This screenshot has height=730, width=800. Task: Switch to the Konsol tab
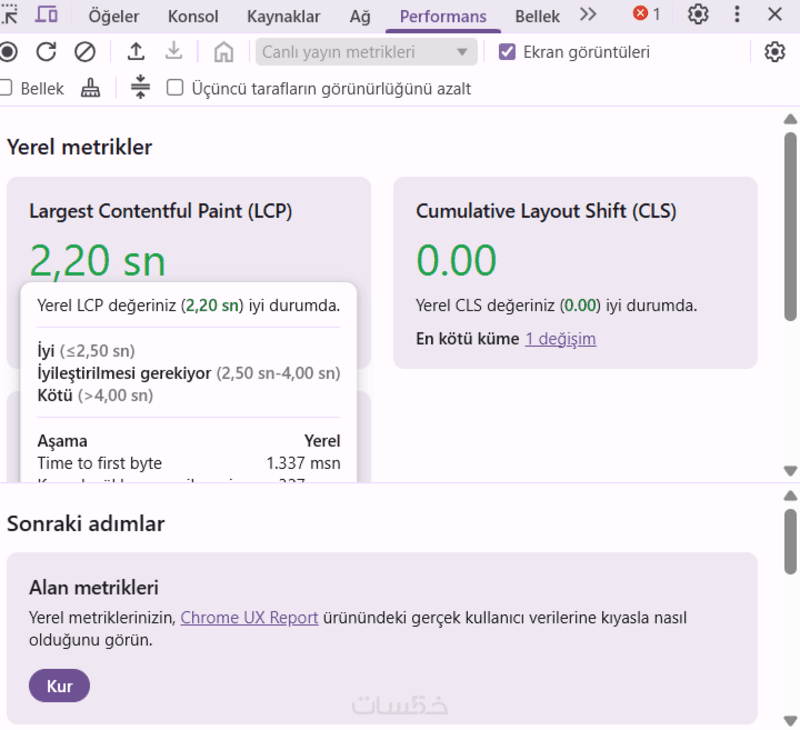coord(193,16)
